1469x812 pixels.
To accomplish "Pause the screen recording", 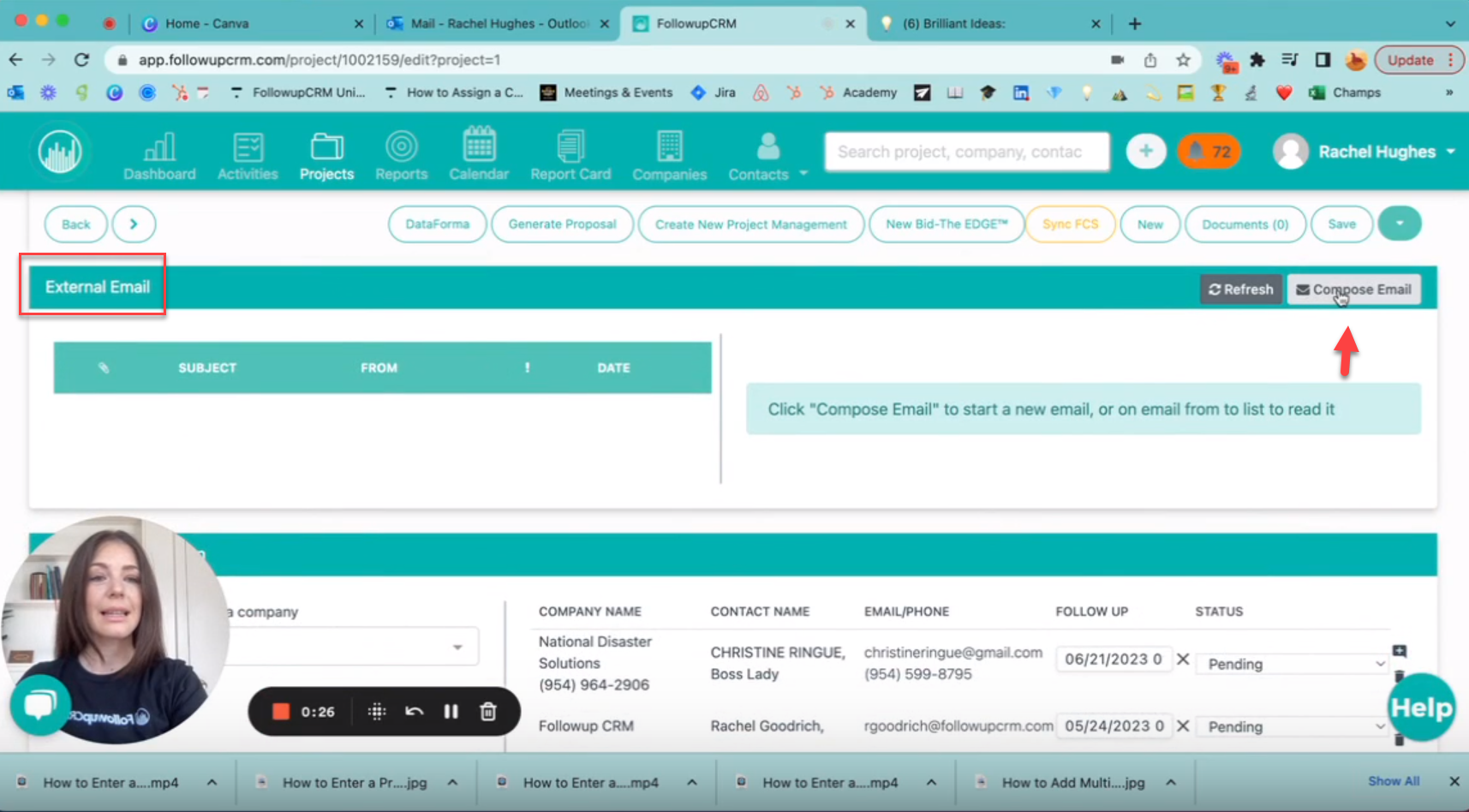I will (x=451, y=711).
